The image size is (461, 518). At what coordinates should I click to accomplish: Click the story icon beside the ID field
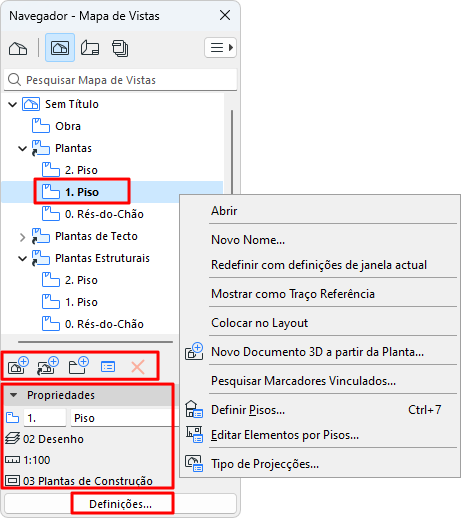(x=13, y=418)
